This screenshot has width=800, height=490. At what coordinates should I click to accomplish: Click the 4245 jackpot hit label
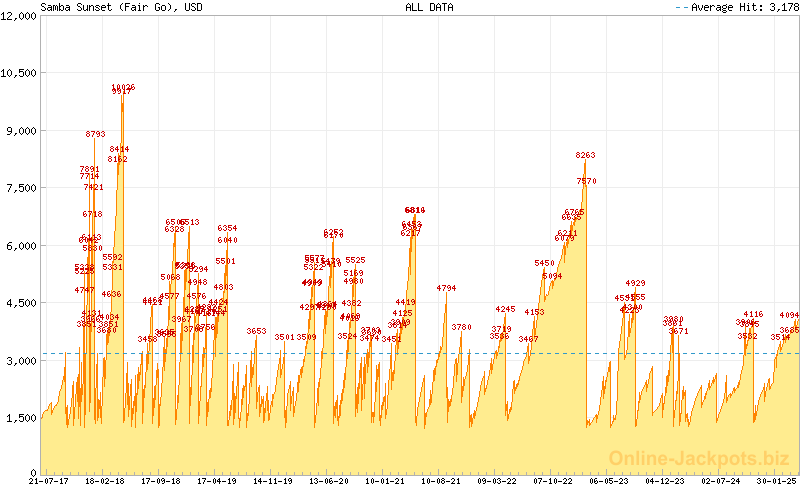505,310
